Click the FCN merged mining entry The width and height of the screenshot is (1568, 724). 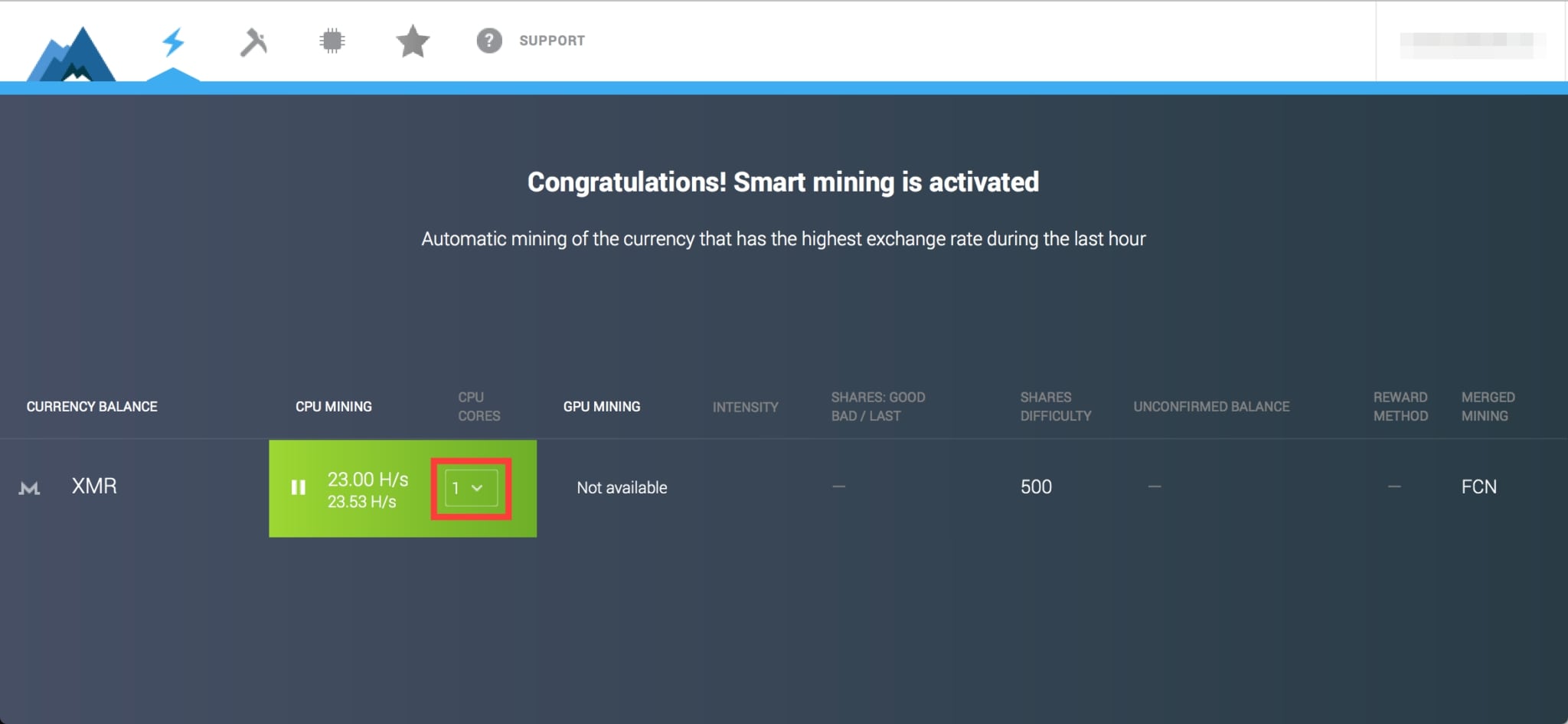(1478, 486)
